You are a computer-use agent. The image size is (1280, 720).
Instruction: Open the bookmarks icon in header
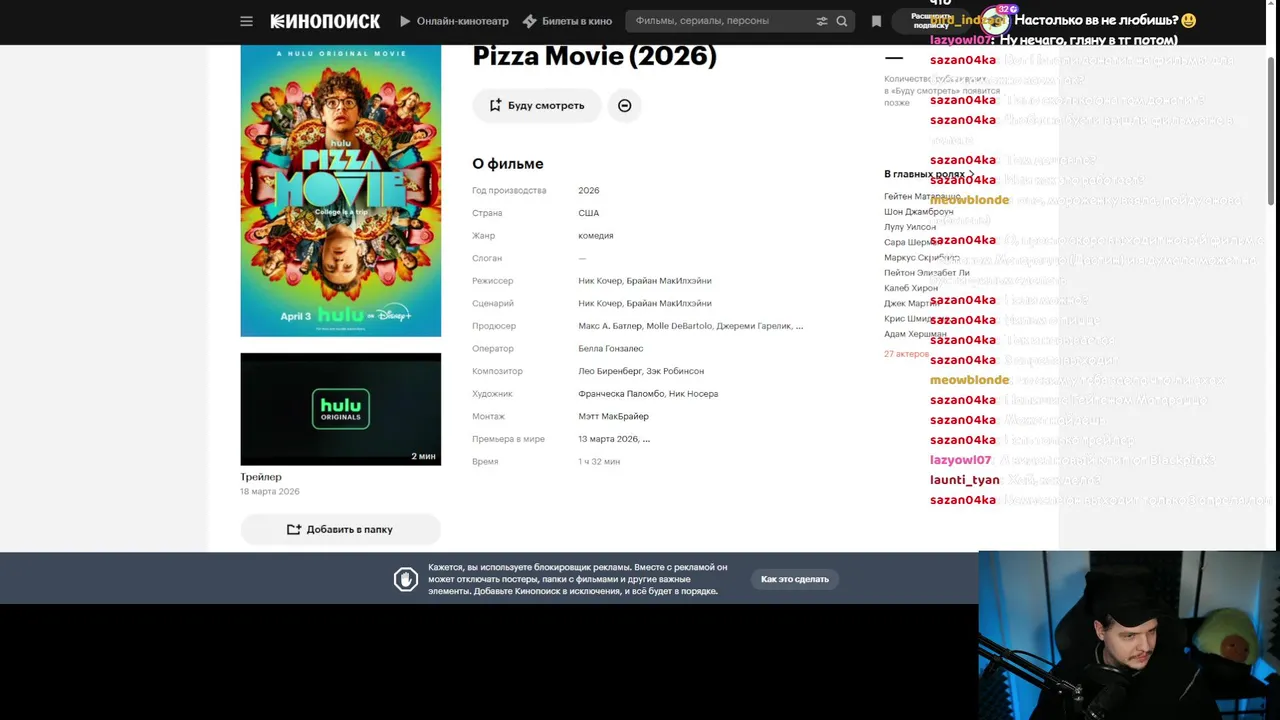pyautogui.click(x=876, y=21)
